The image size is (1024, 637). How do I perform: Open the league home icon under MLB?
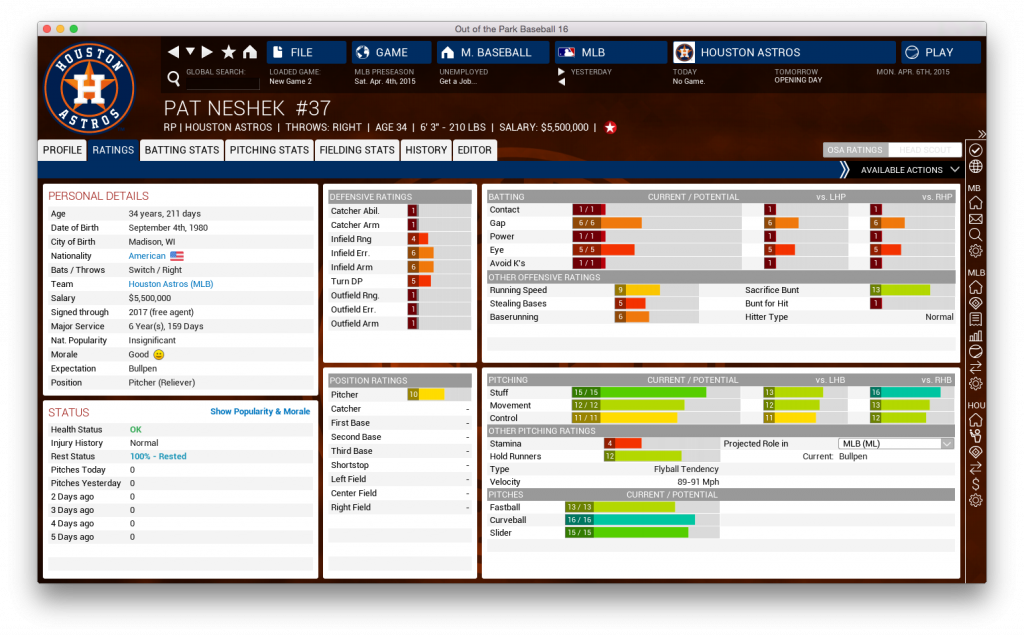[976, 287]
